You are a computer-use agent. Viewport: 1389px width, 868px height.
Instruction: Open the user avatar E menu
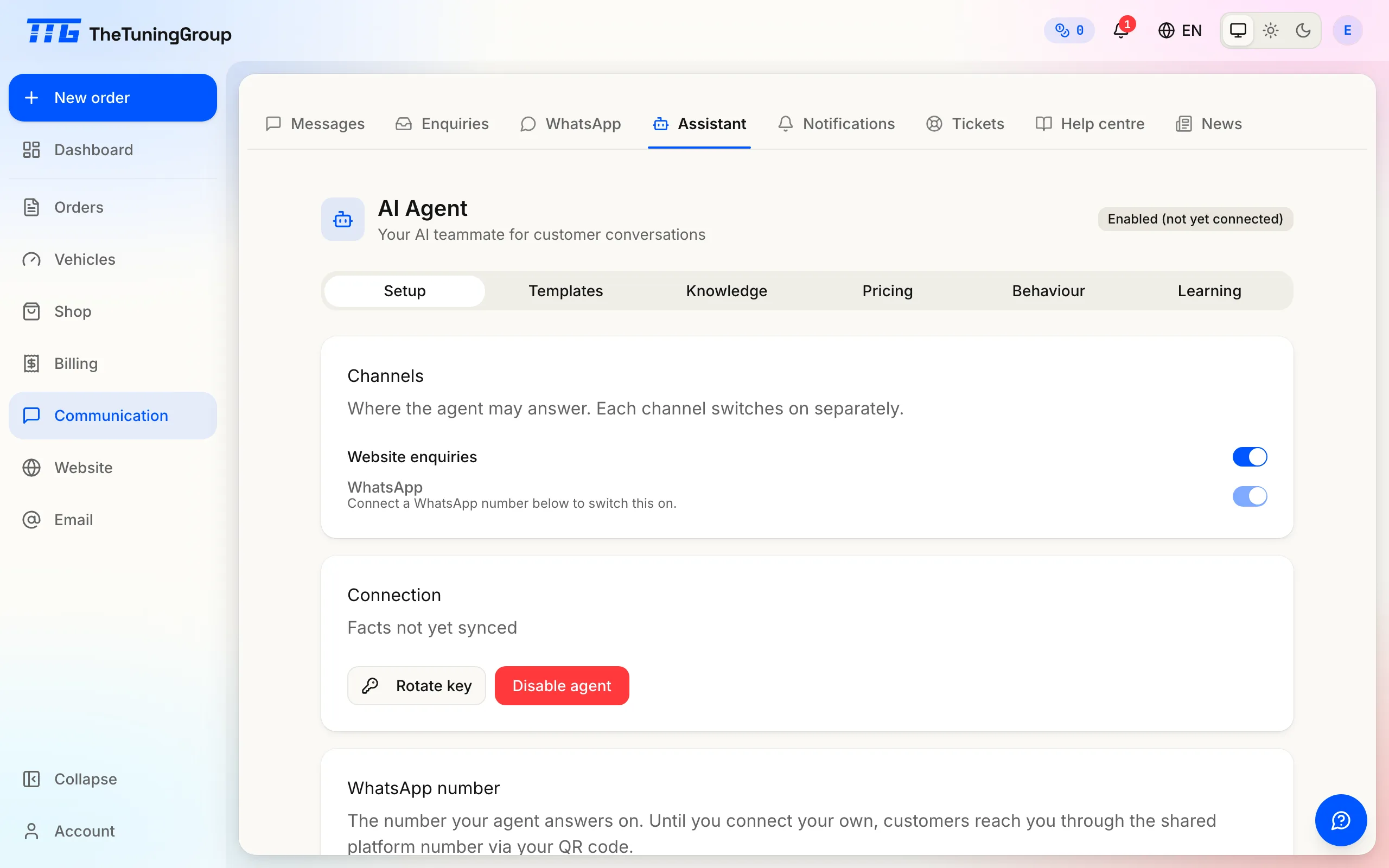point(1347,30)
